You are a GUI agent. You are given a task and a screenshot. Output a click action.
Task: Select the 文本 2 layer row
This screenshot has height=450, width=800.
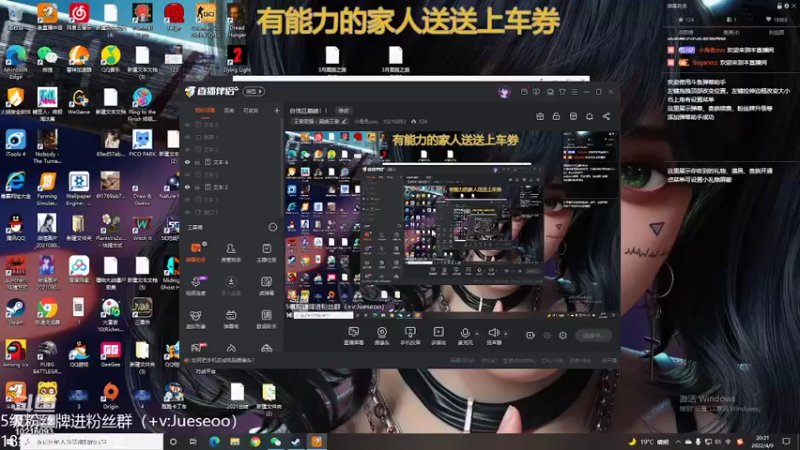232,187
